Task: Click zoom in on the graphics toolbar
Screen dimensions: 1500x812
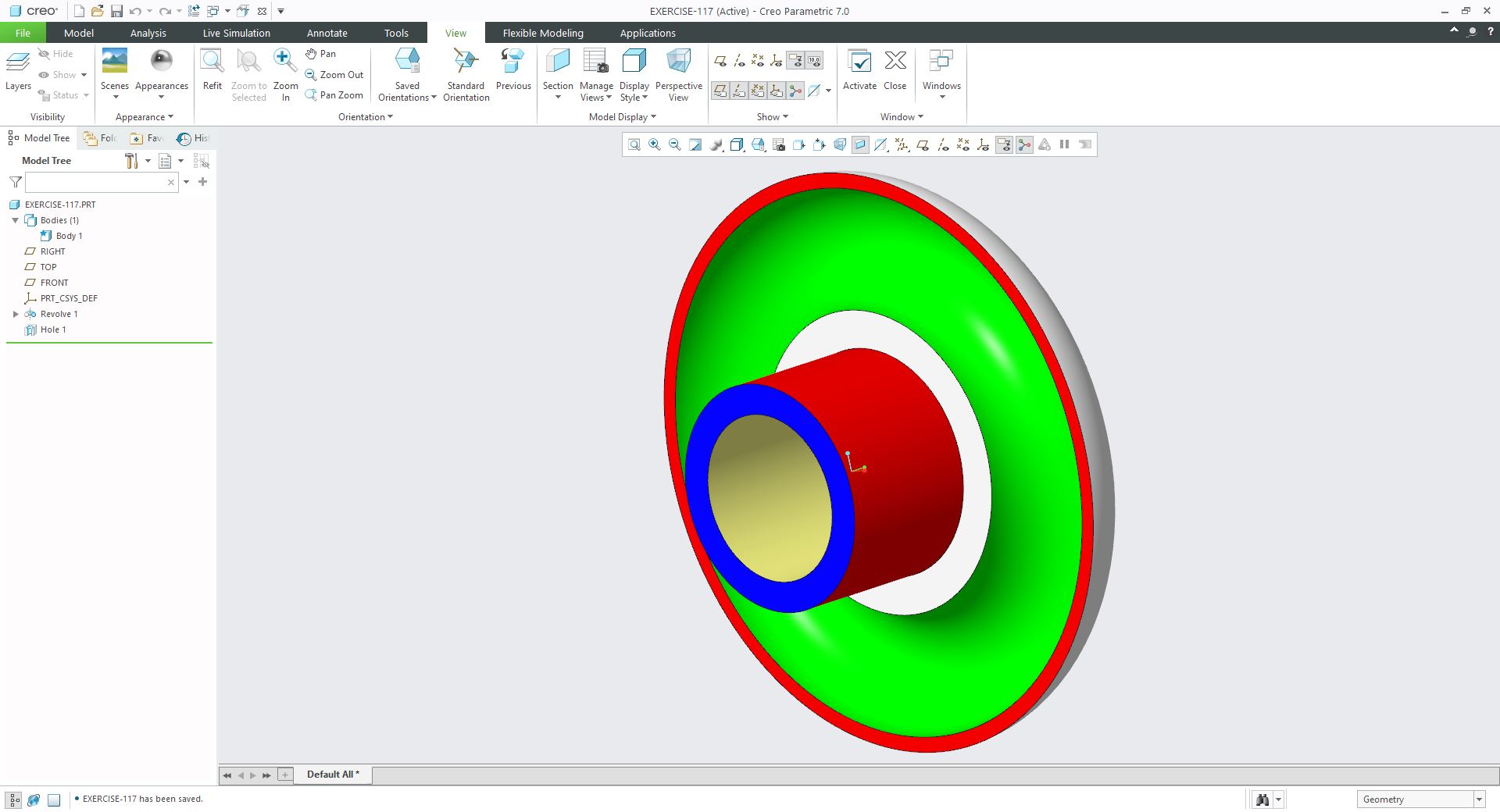Action: click(x=655, y=144)
